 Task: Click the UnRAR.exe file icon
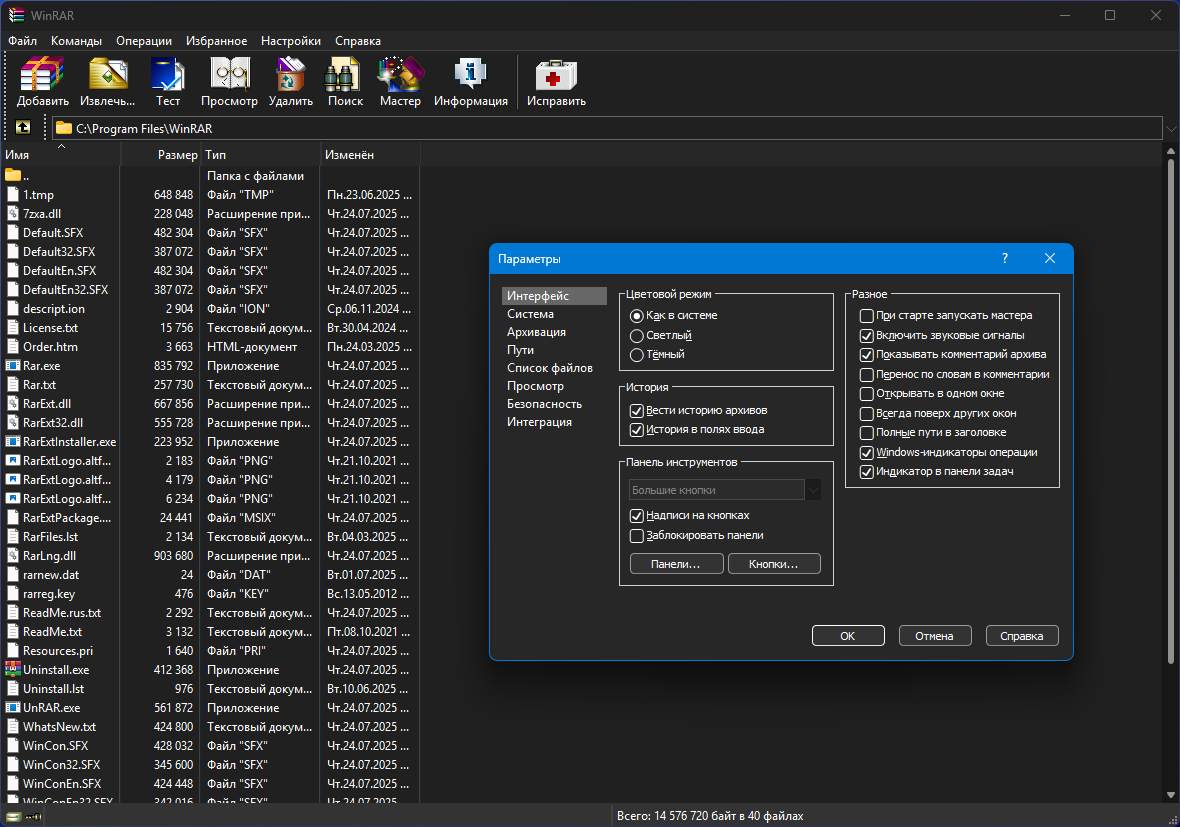13,707
